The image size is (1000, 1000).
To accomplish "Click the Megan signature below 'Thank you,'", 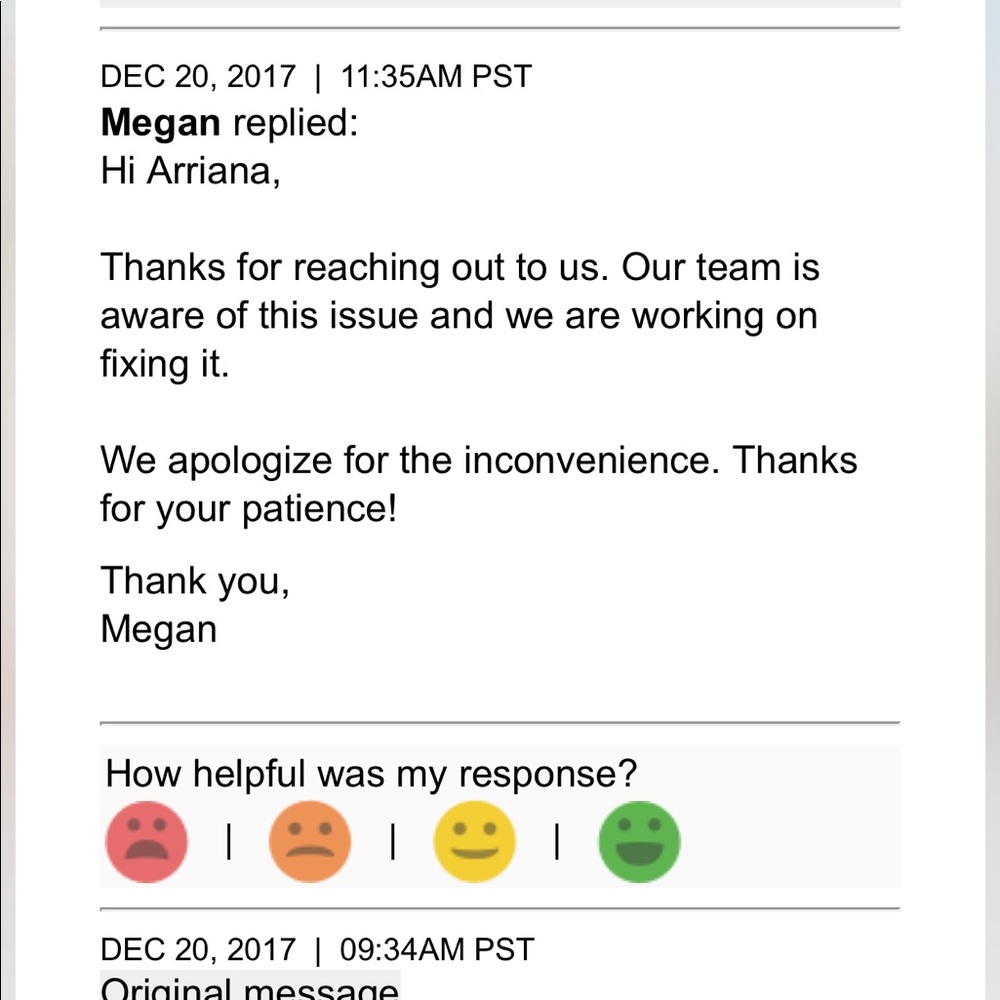I will pos(158,629).
